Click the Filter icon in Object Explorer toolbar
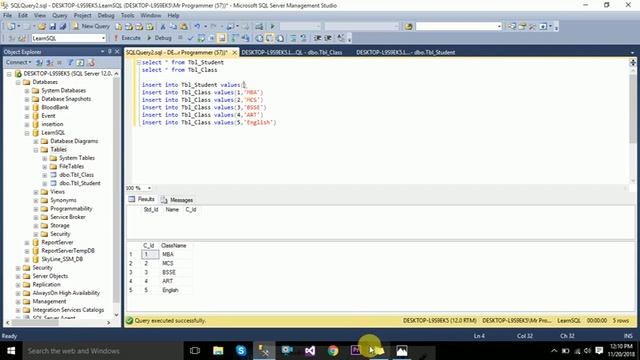Viewport: 640px width, 360px height. (x=70, y=62)
